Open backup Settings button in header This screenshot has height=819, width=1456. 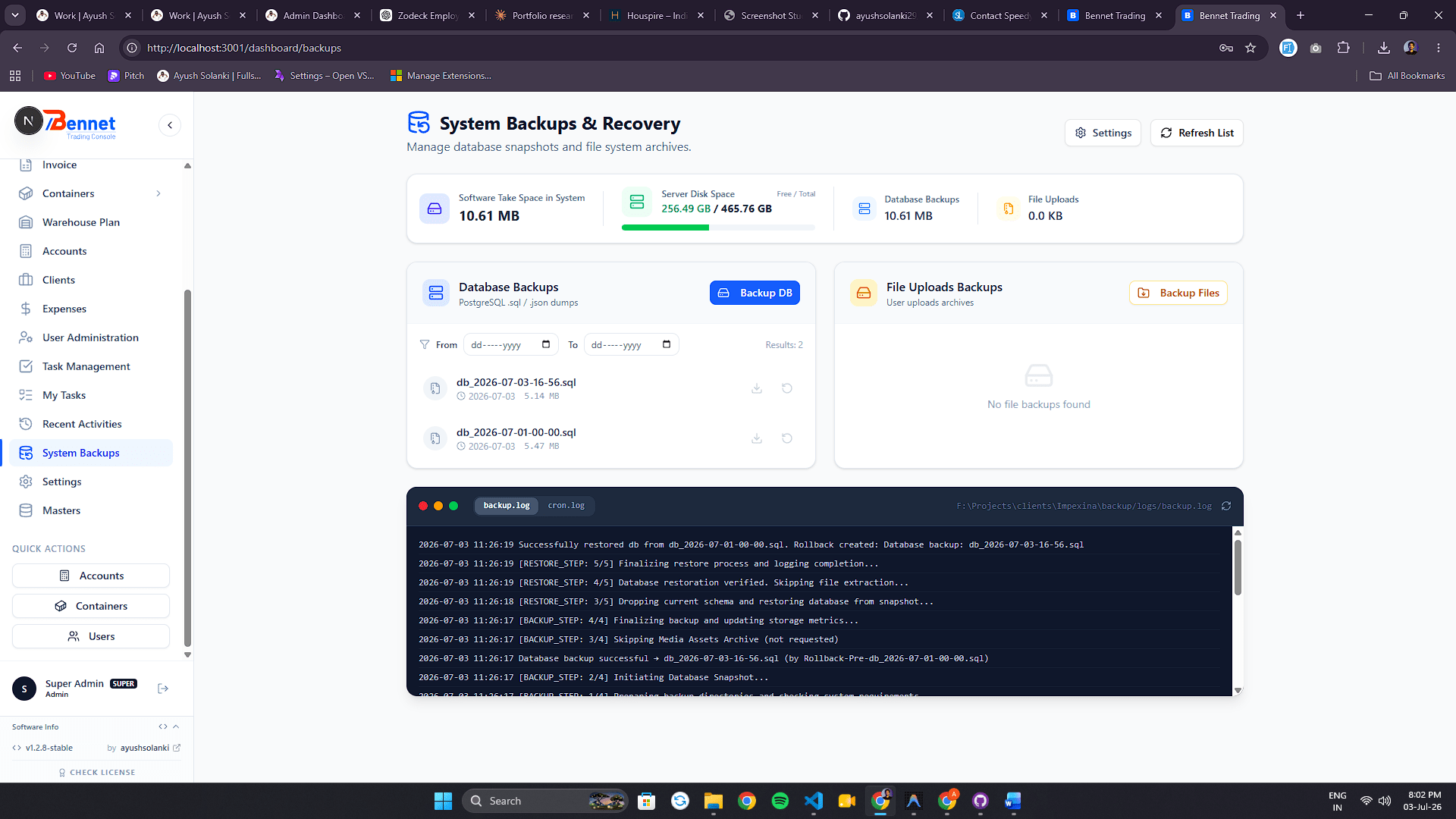pyautogui.click(x=1103, y=133)
